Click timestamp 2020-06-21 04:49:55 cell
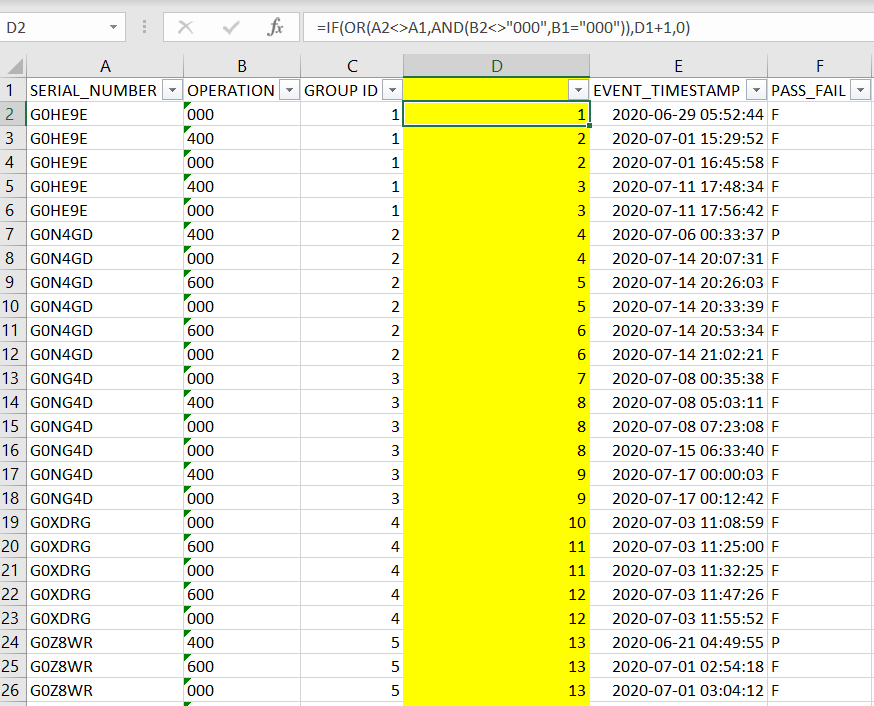The image size is (874, 706). [x=678, y=642]
